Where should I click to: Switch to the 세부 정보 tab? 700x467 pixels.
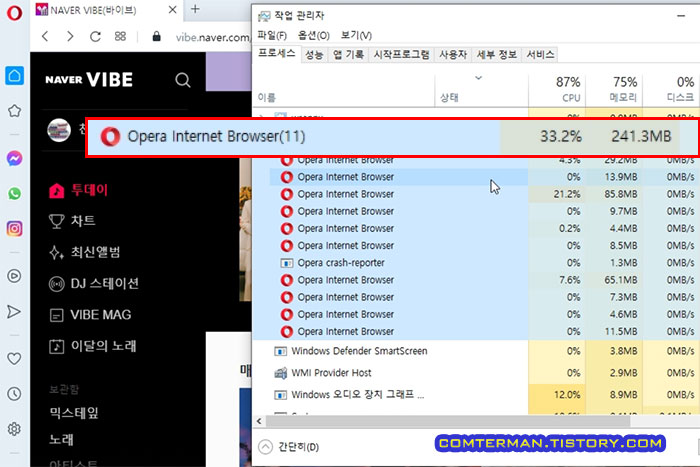point(496,55)
